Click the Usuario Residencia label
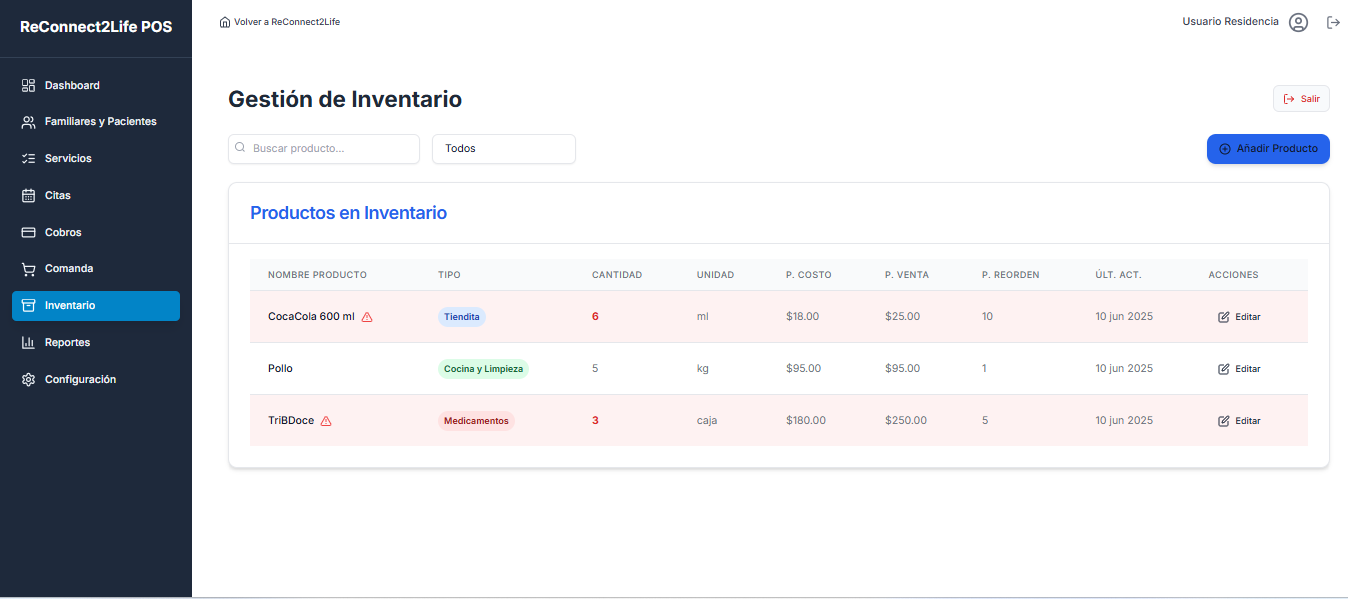 [x=1230, y=22]
